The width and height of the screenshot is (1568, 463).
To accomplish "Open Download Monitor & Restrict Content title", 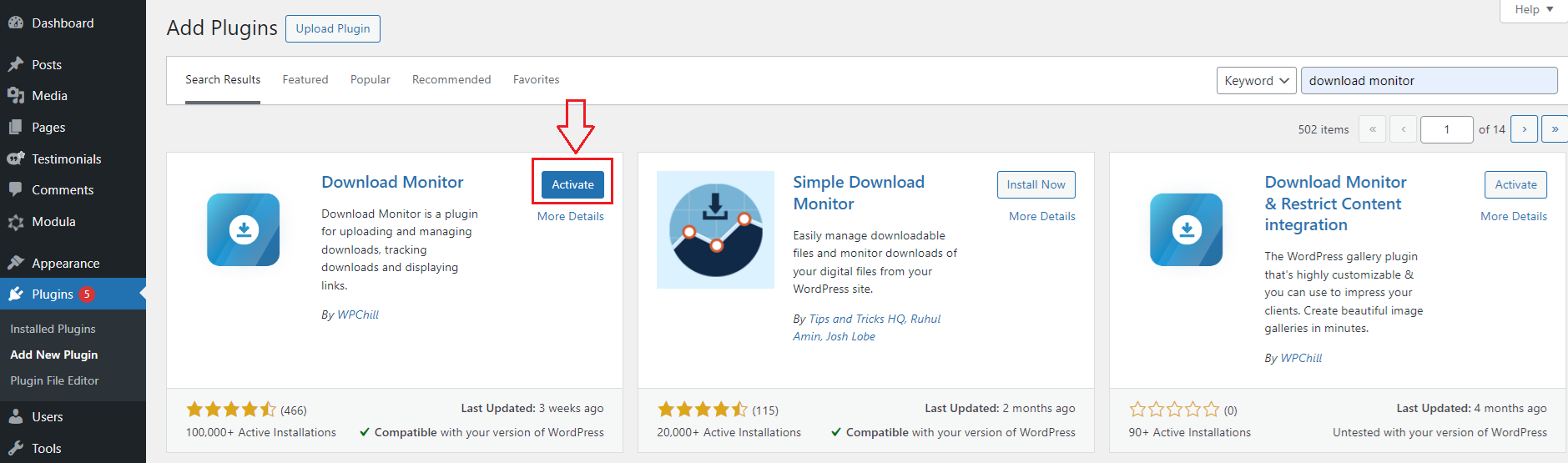I will (1335, 204).
